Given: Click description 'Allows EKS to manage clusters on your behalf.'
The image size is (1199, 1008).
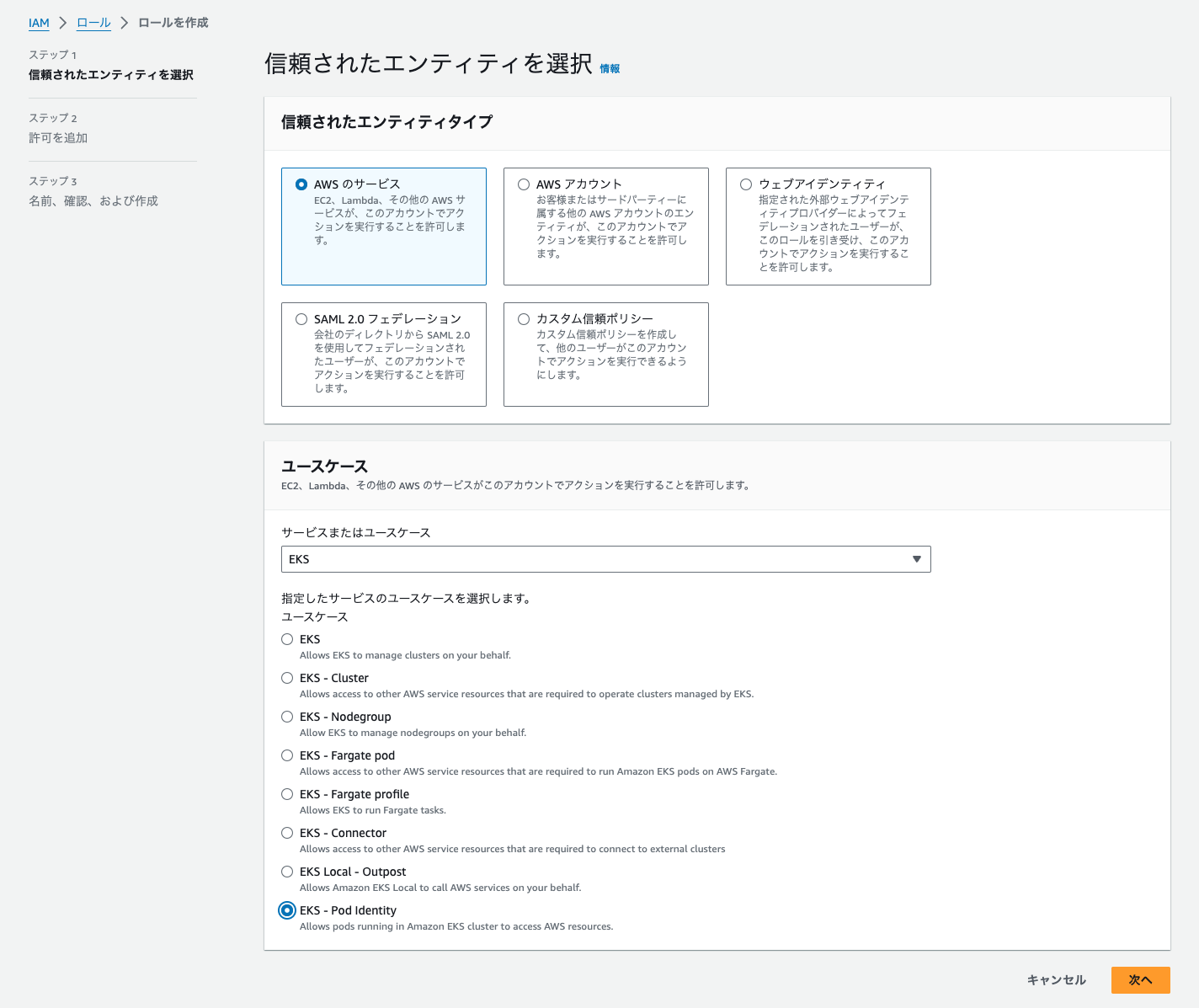Looking at the screenshot, I should click(405, 655).
